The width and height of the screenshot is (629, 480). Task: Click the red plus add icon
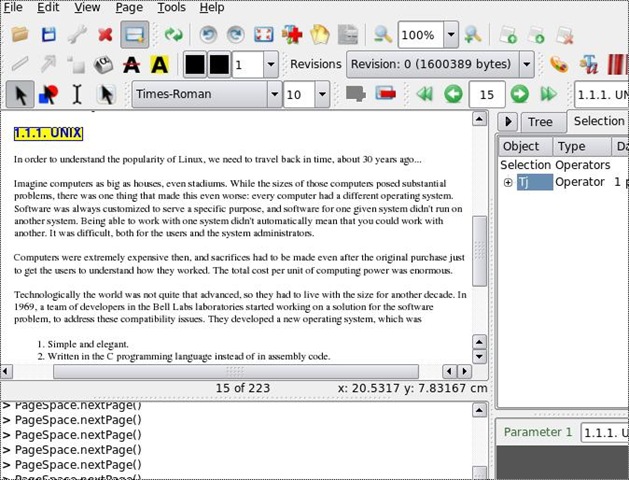click(x=292, y=34)
